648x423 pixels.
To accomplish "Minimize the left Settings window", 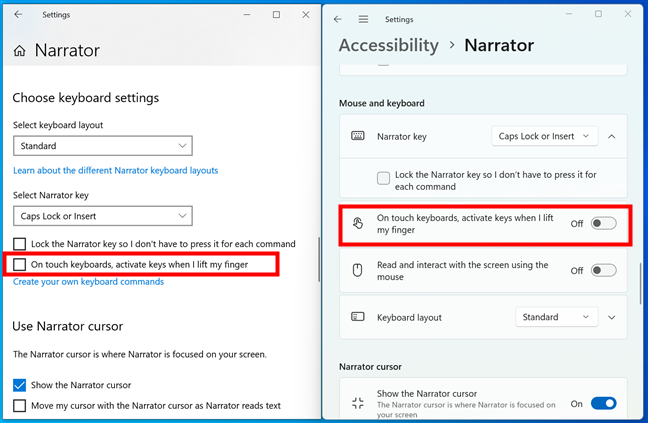I will tap(247, 14).
